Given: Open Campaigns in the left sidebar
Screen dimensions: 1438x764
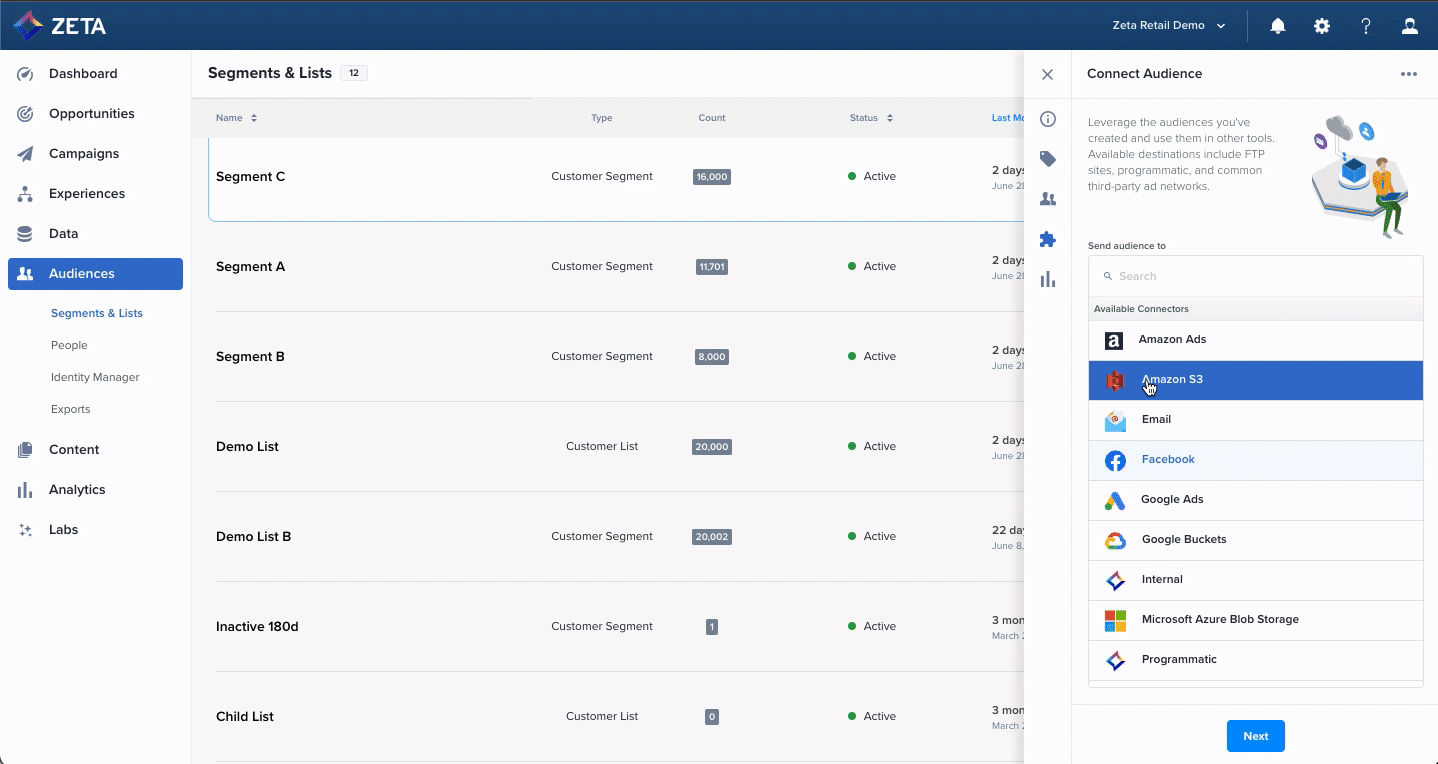Looking at the screenshot, I should point(84,154).
